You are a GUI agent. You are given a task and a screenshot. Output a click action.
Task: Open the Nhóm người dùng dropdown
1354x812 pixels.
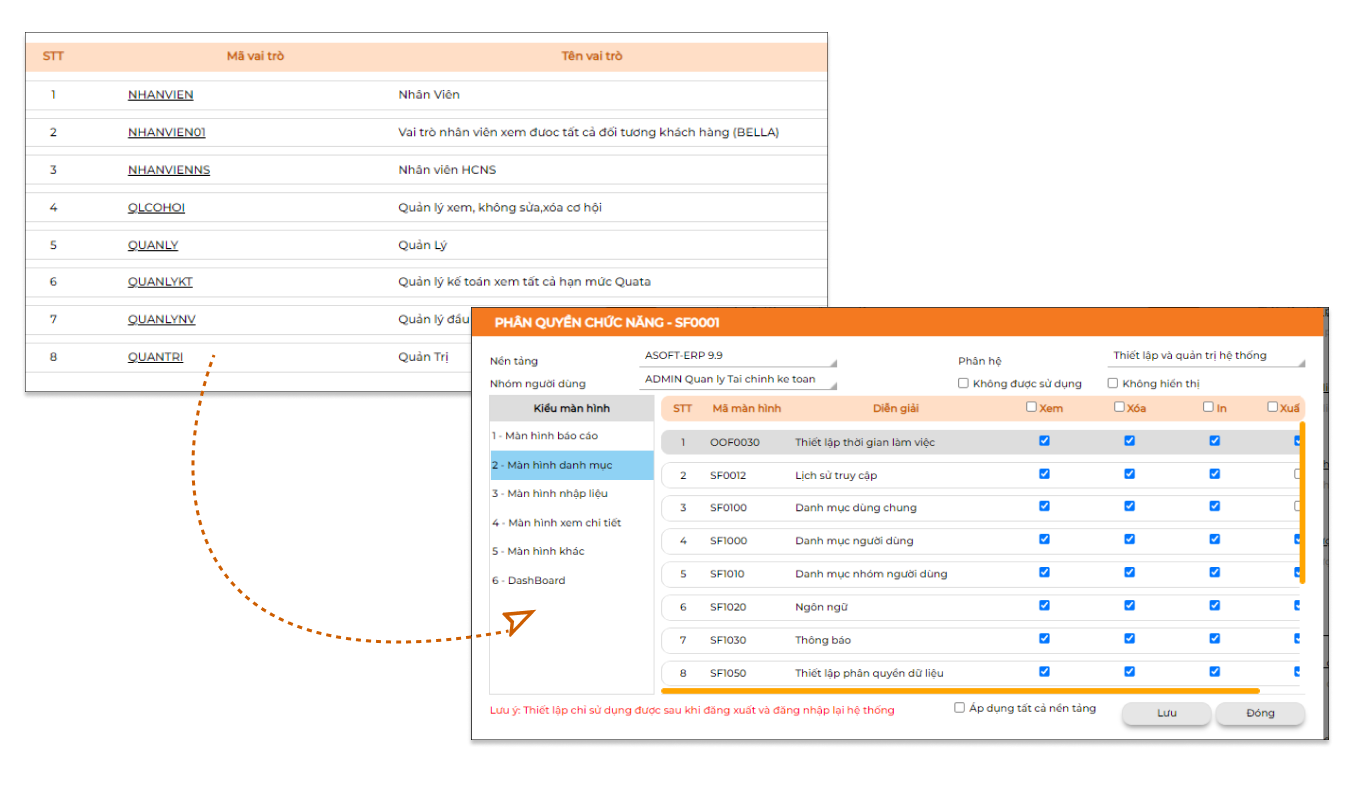point(737,380)
